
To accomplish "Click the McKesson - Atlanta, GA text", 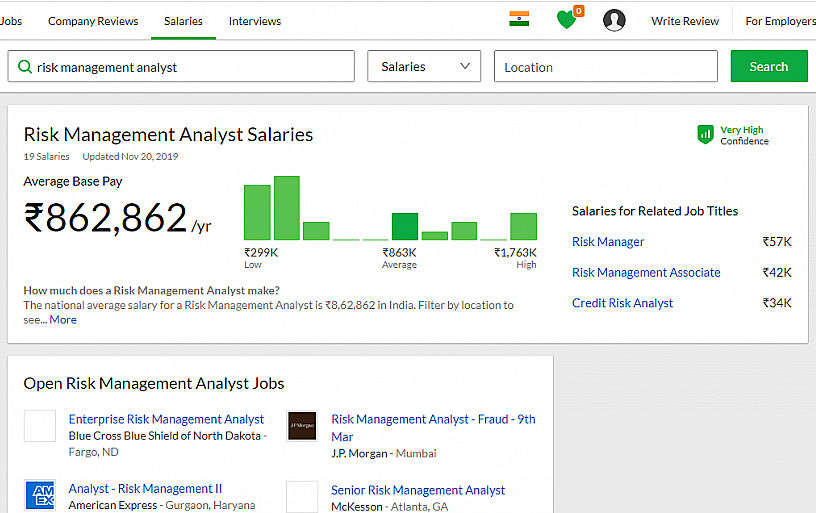I will point(390,507).
